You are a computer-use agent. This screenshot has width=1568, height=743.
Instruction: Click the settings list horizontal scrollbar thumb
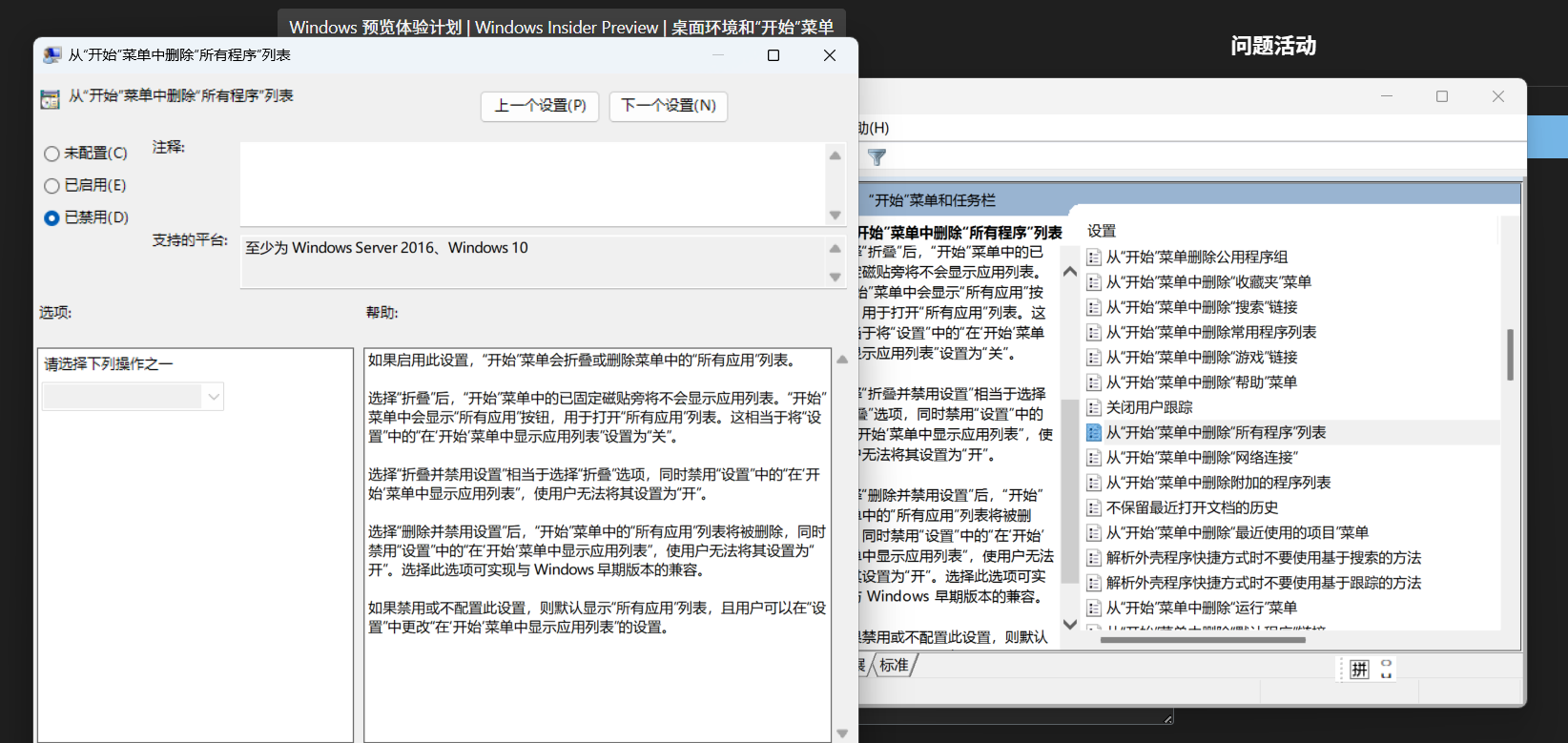(1204, 640)
